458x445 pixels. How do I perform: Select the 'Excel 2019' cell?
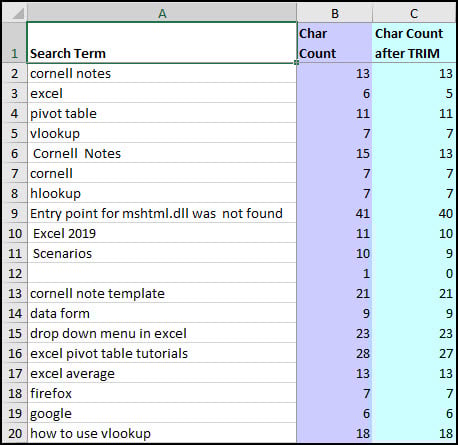pos(162,233)
